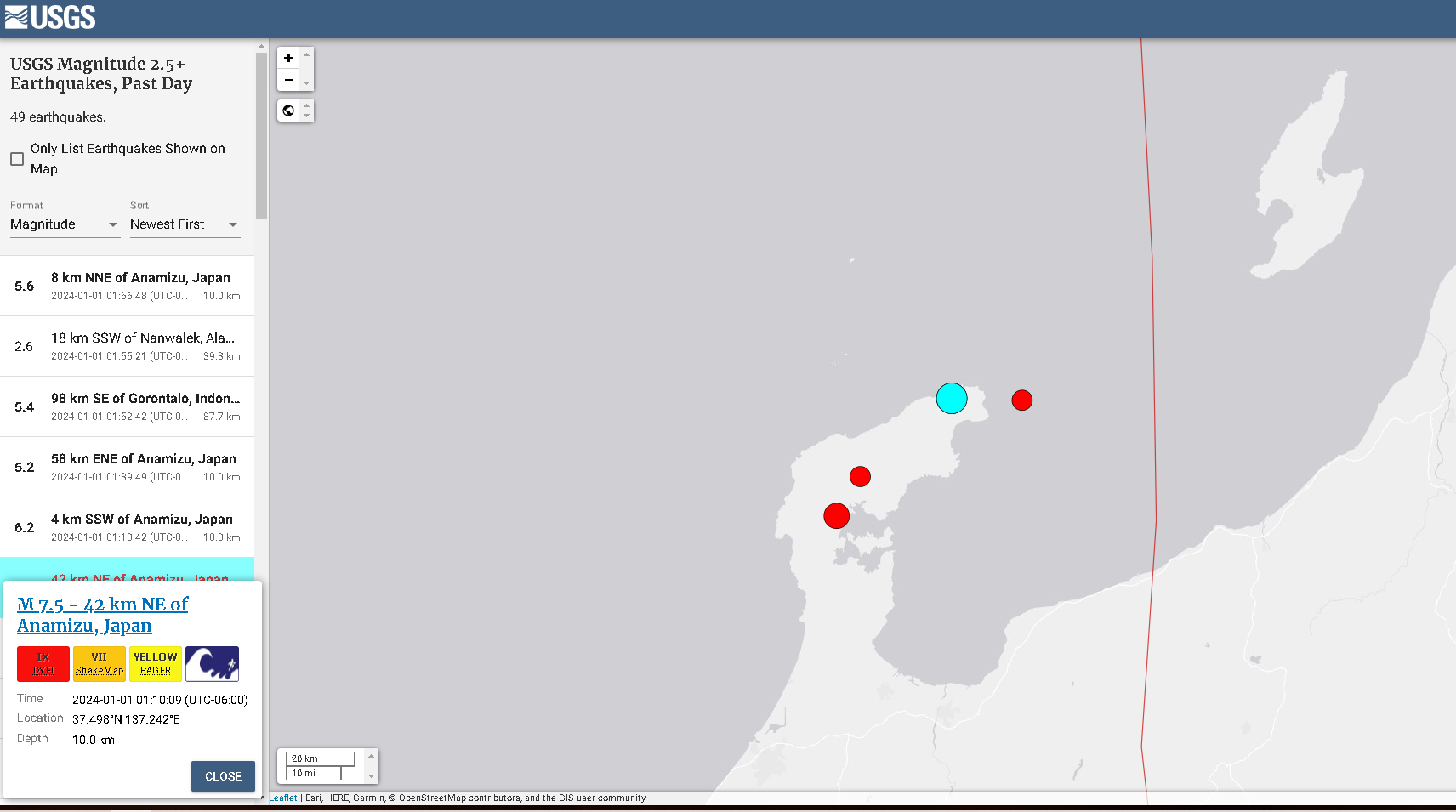This screenshot has width=1456, height=812.
Task: Click the time 2024-01-01 01:10:09 value
Action: point(160,700)
